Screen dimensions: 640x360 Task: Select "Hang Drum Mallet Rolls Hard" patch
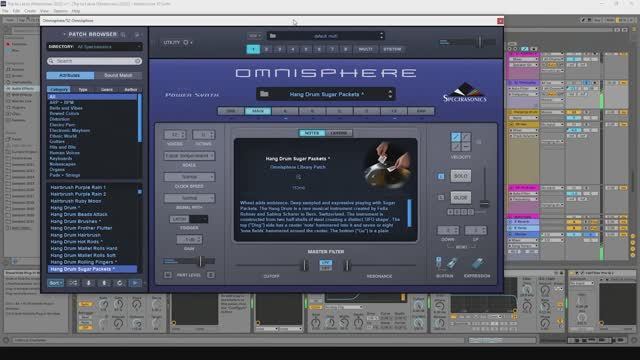[84, 248]
